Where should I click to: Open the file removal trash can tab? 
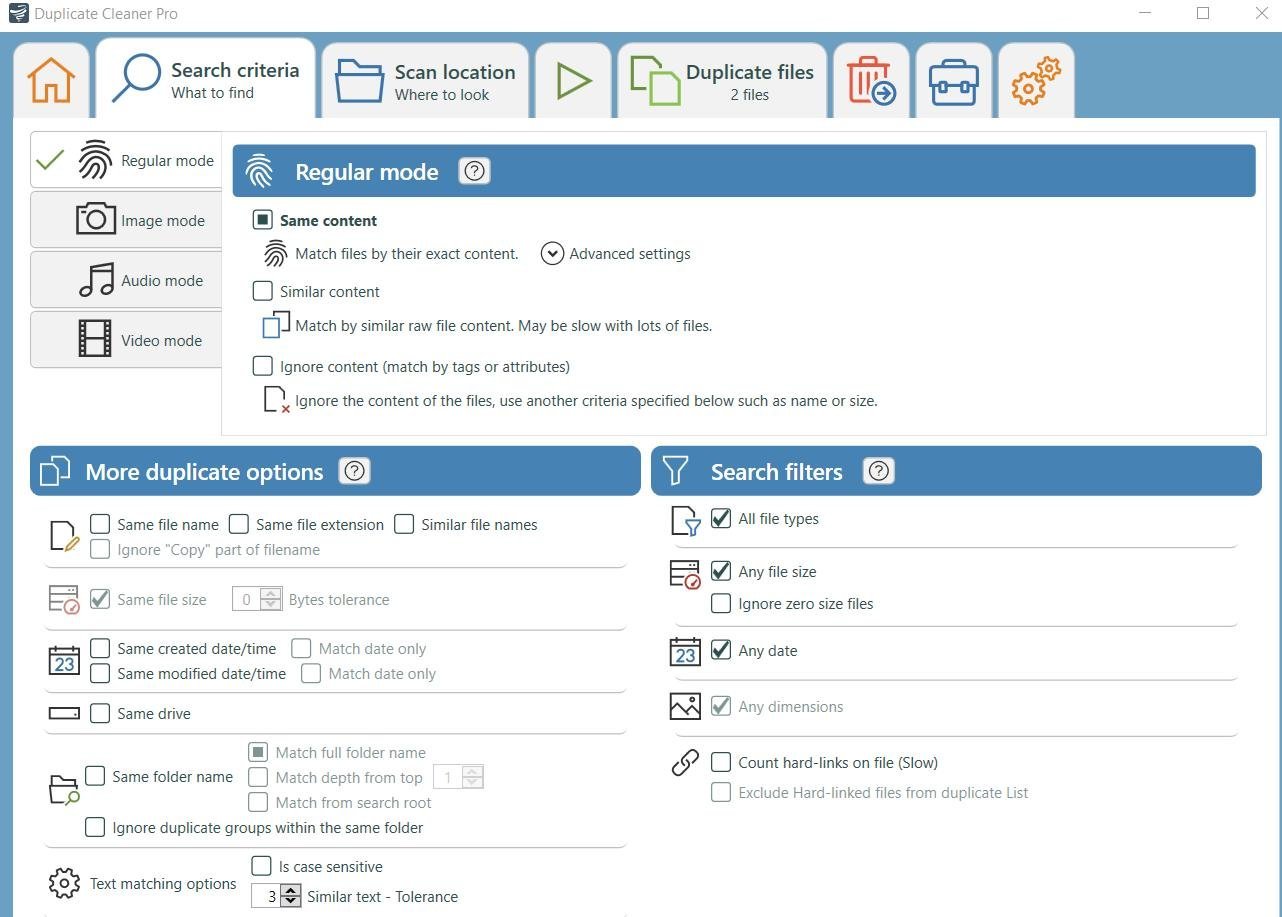[x=871, y=81]
